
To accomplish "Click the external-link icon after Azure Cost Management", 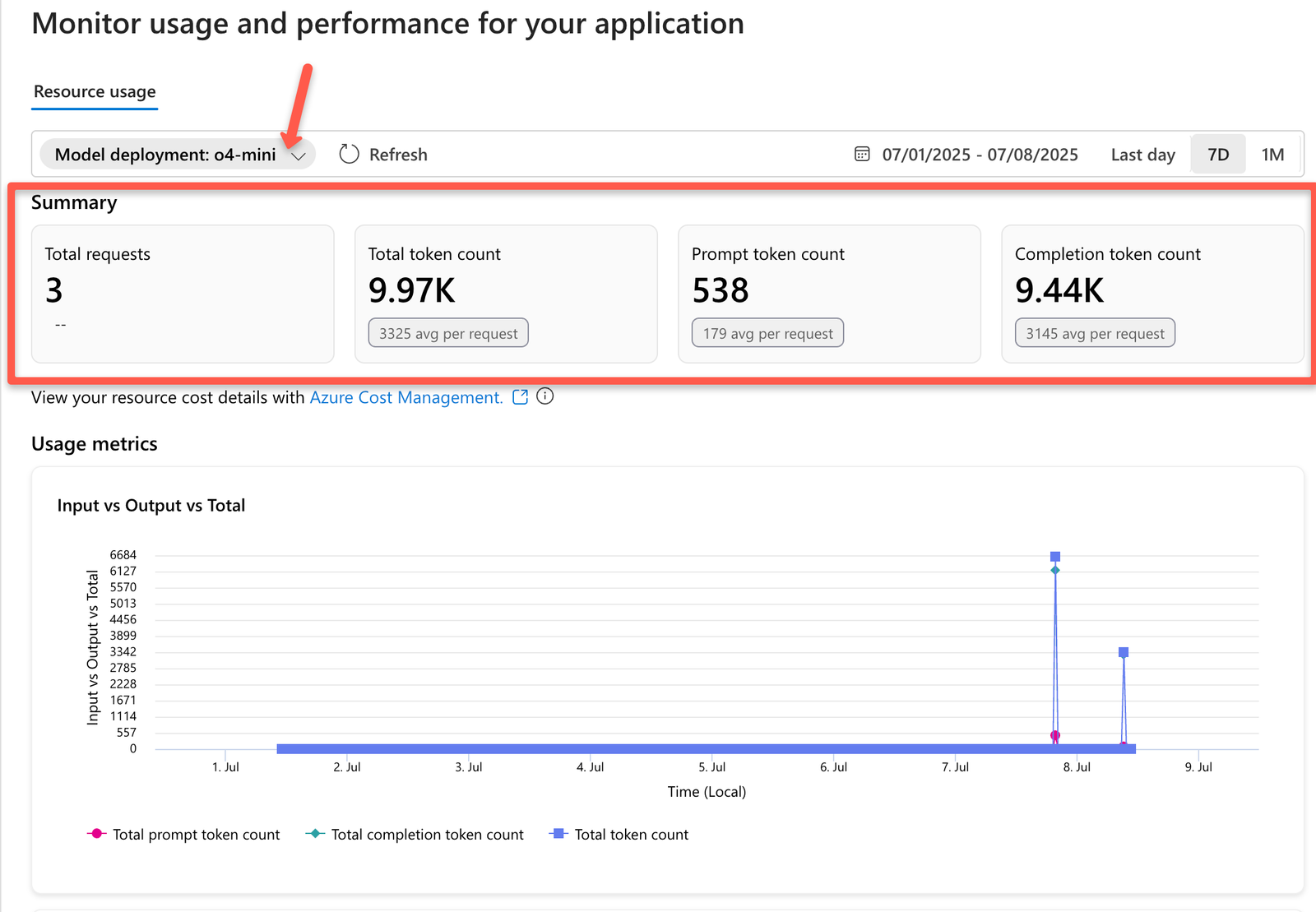I will coord(521,397).
